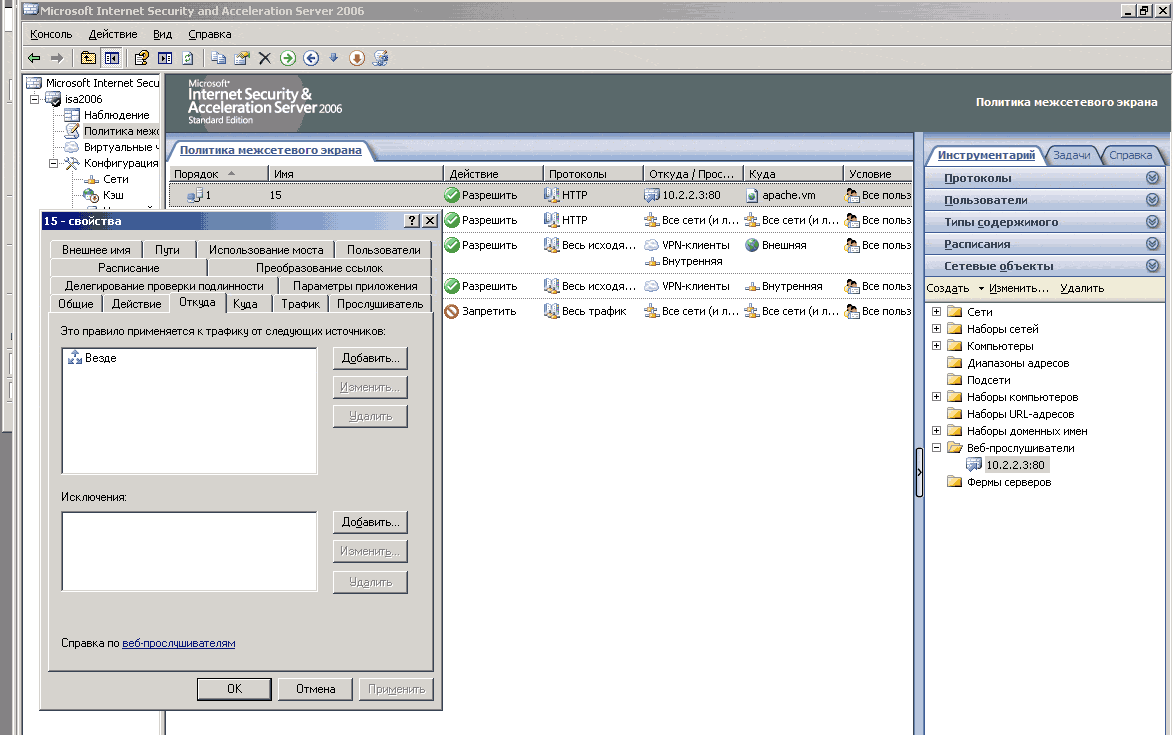Screen dimensions: 1173x735
Task: Click Удалить link in toolbox
Action: 1082,288
